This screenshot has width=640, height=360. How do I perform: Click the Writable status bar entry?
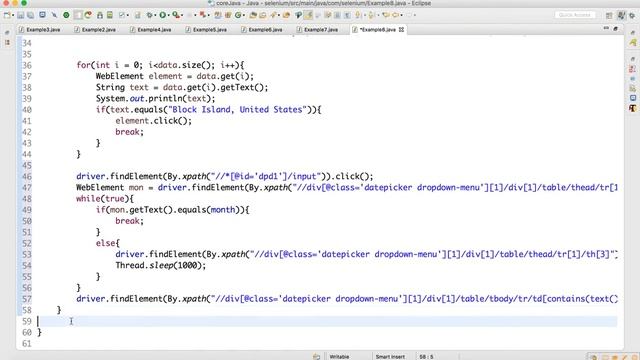pos(339,356)
